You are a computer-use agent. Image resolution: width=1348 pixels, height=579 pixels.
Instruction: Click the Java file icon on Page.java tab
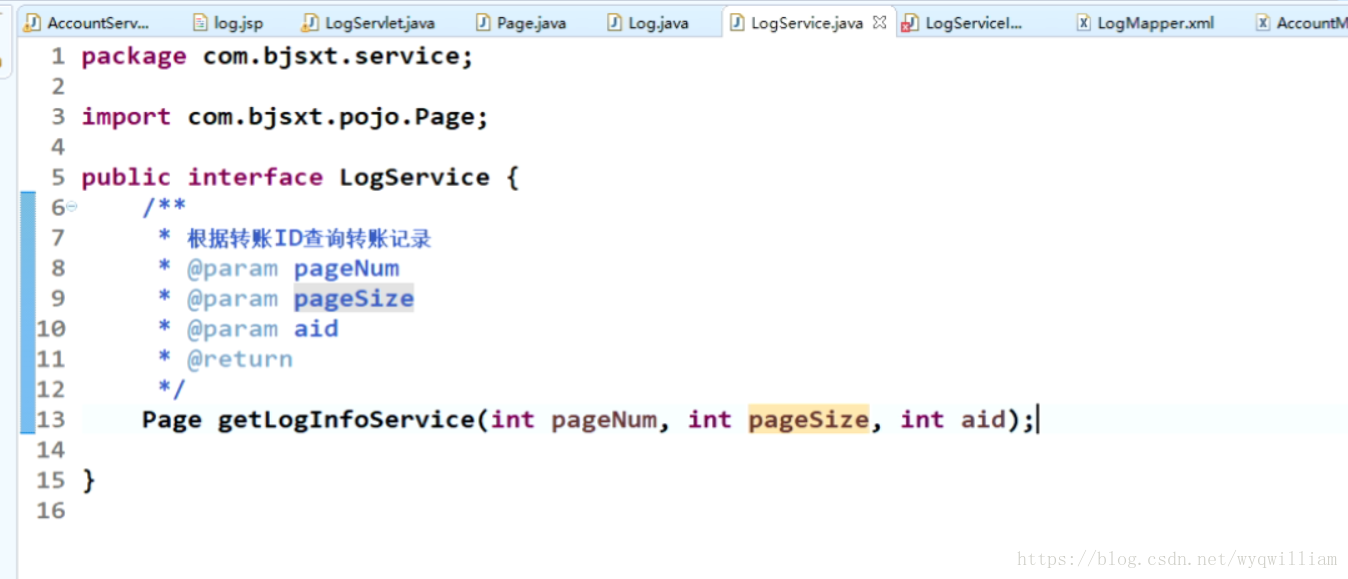click(483, 22)
